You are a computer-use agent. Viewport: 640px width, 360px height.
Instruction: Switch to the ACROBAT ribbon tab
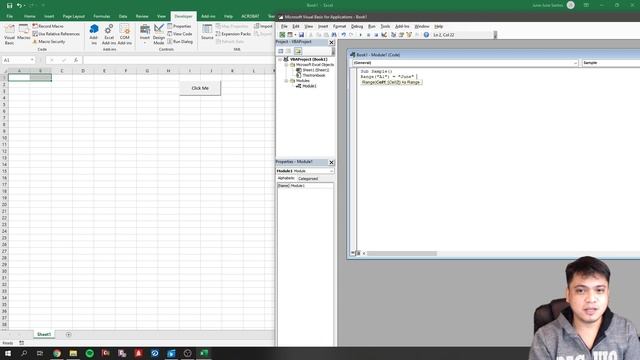pos(250,16)
